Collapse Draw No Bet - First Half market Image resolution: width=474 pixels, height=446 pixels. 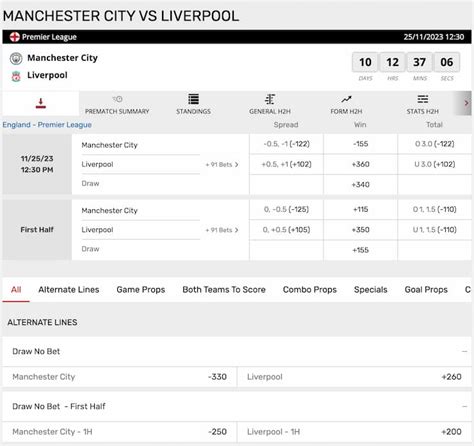tap(464, 406)
